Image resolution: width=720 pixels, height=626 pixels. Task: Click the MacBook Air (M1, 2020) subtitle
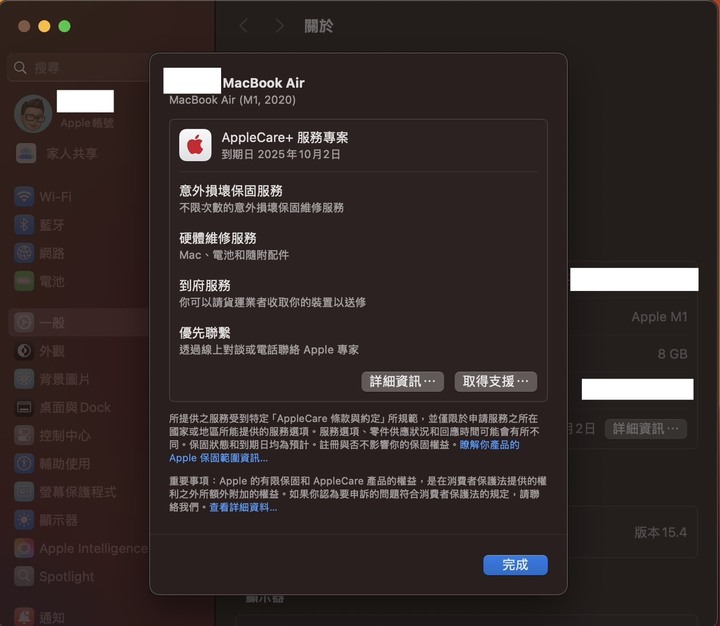click(232, 100)
